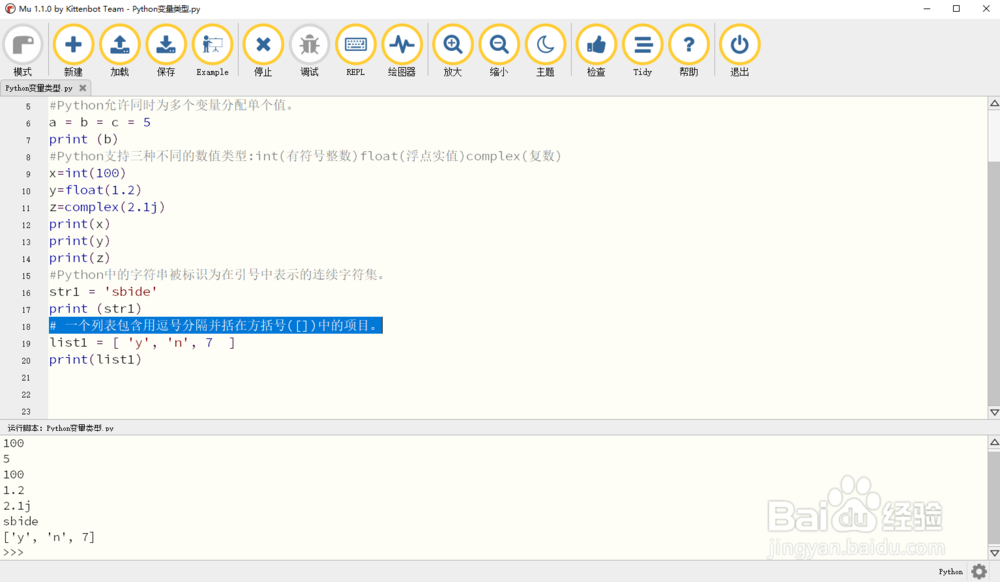Click line 9 'x=int(100)'
1000x582 pixels.
(x=87, y=173)
